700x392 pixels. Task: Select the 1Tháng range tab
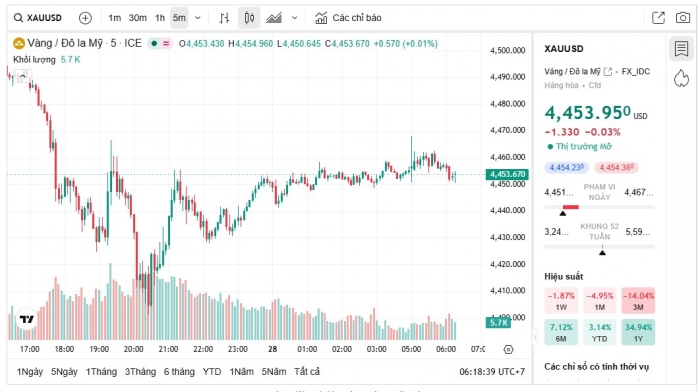tap(101, 371)
